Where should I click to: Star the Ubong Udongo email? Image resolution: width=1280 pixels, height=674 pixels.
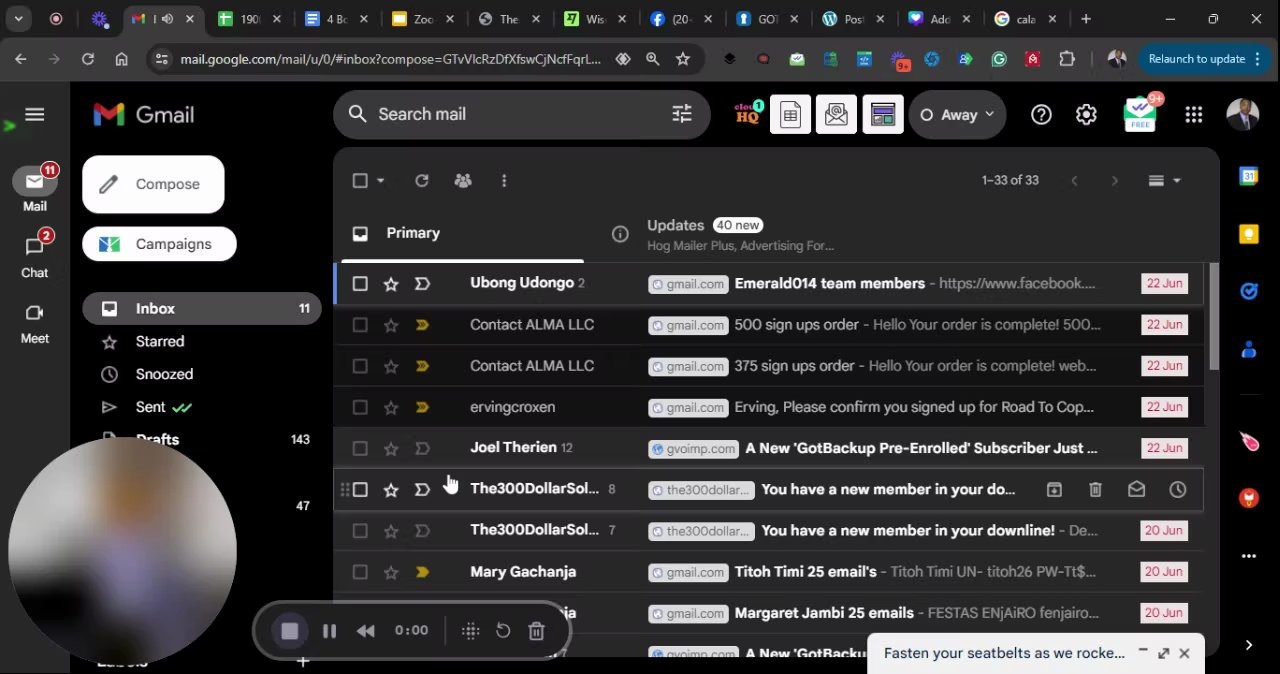pos(391,284)
